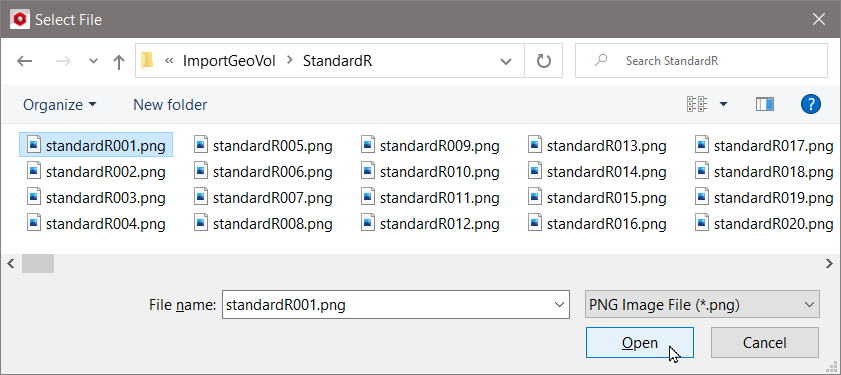The image size is (841, 375).
Task: Select the standardR008.png file icon
Action: [201, 223]
